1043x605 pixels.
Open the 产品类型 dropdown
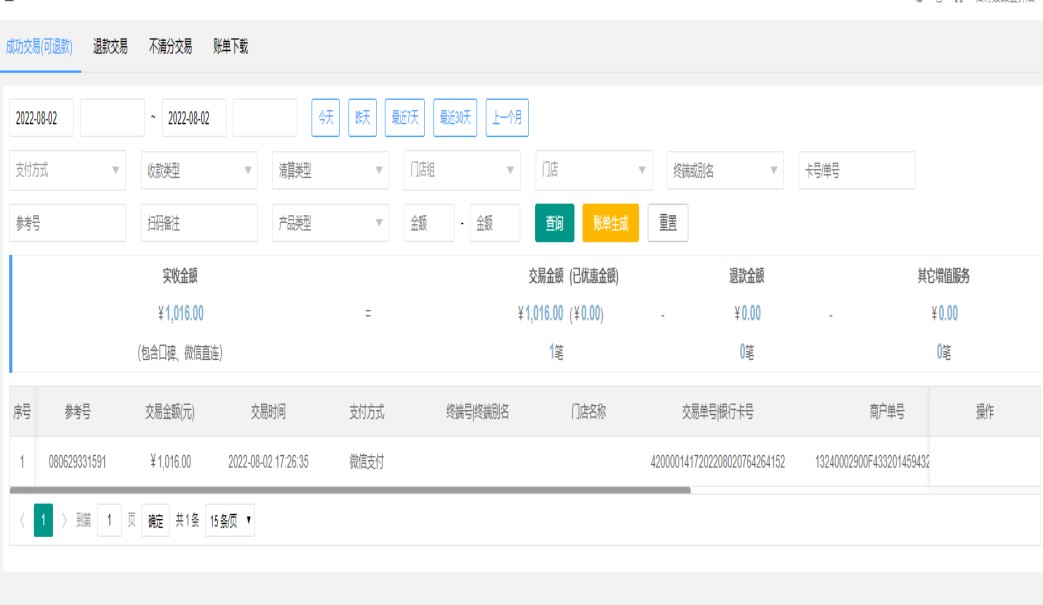coord(330,224)
